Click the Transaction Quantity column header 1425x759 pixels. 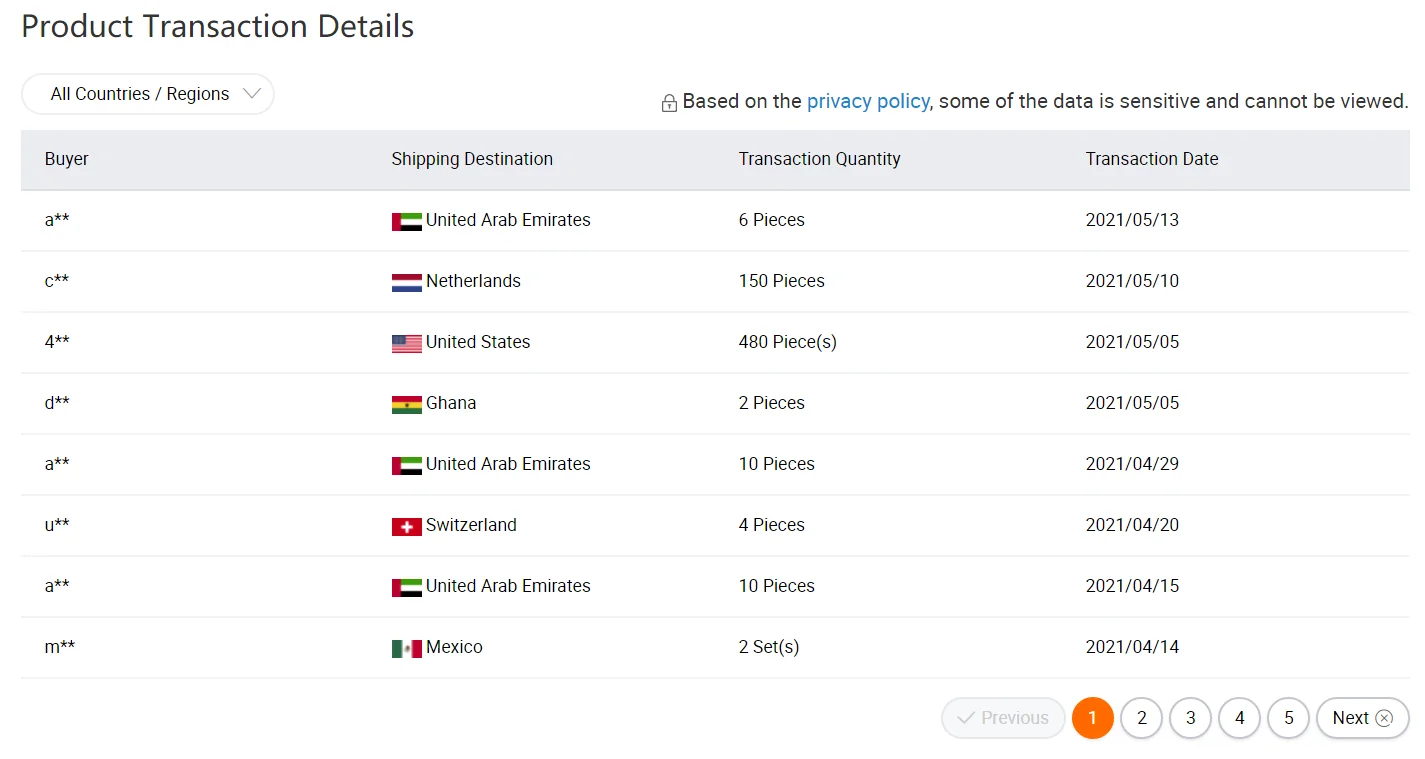click(819, 159)
